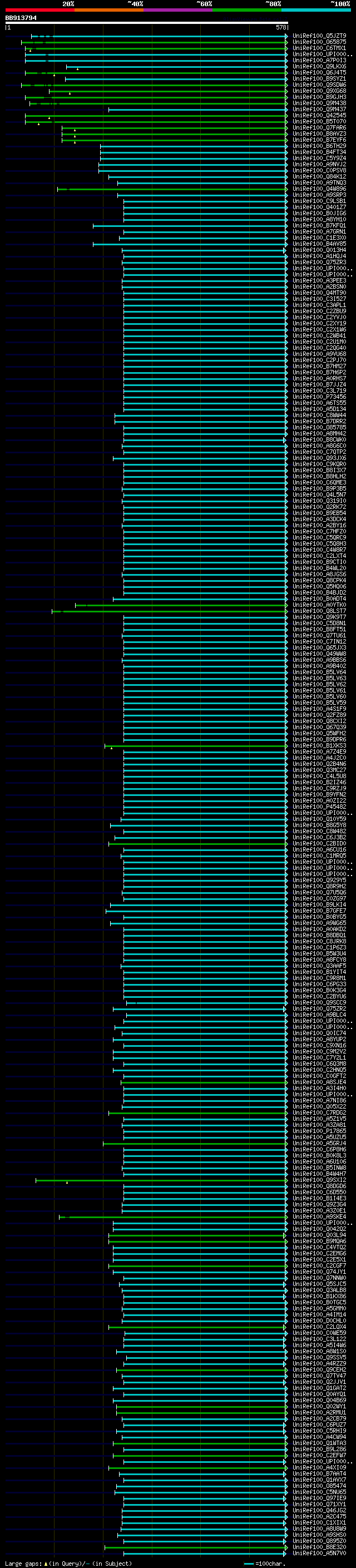Select the UniRef100_B5T070 label
356x1568 pixels.
[x=319, y=121]
